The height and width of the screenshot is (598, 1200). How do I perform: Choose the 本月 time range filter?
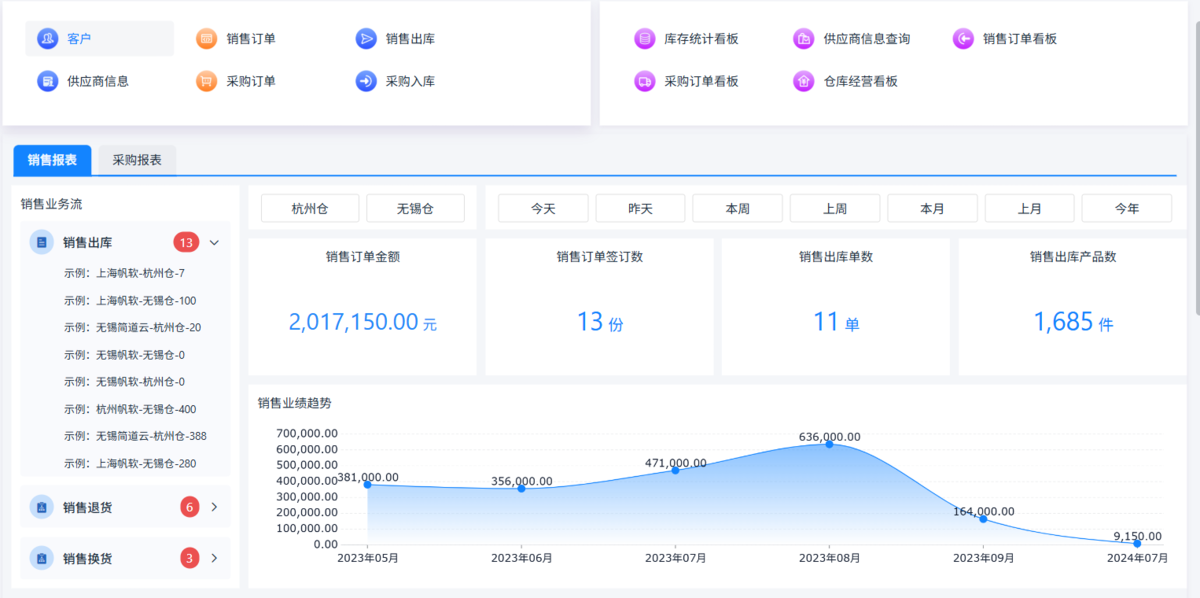point(932,208)
